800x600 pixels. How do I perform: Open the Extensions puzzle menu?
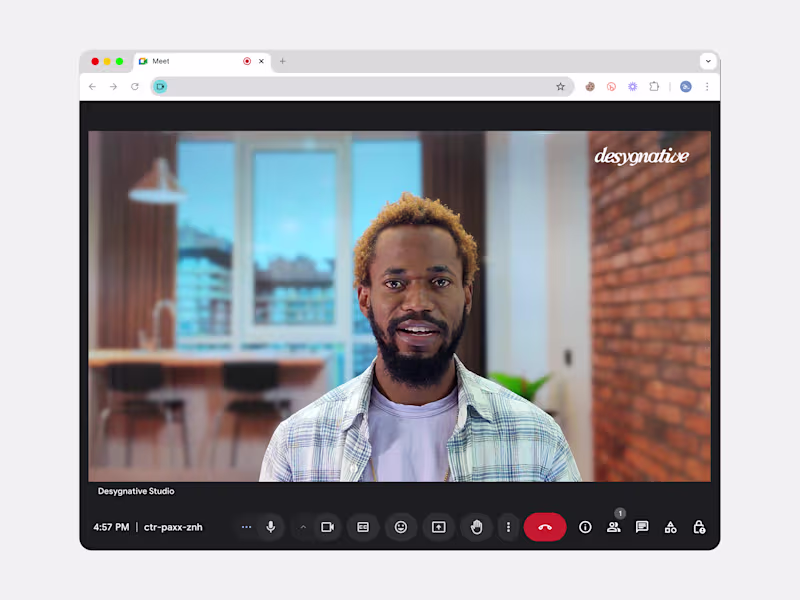point(654,87)
